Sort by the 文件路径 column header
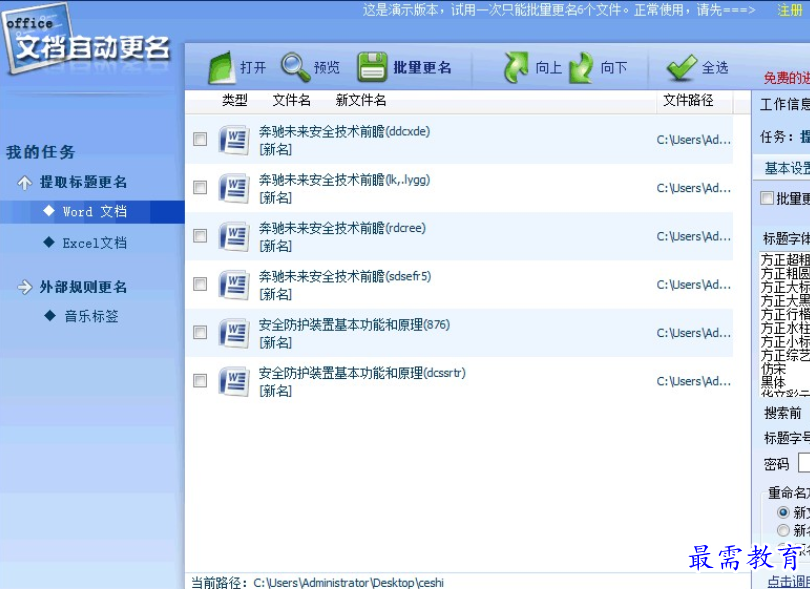 [688, 100]
